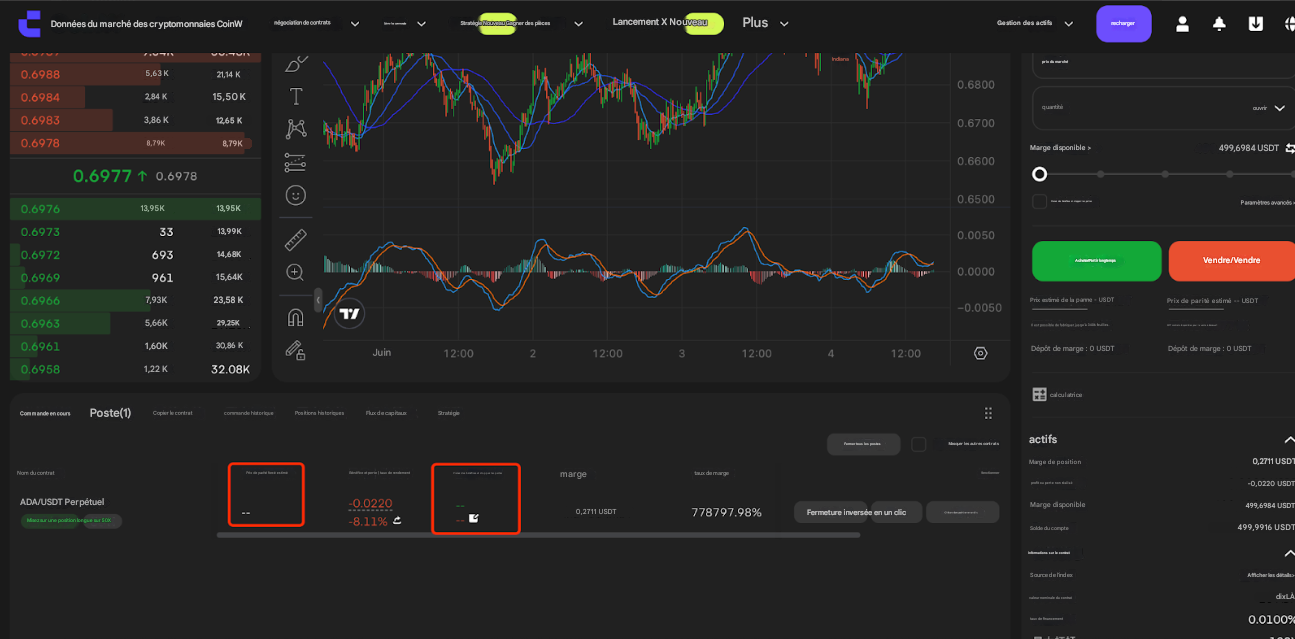This screenshot has width=1295, height=639.
Task: Click the transfer icon beside 499,6984 USDT
Action: point(1290,148)
